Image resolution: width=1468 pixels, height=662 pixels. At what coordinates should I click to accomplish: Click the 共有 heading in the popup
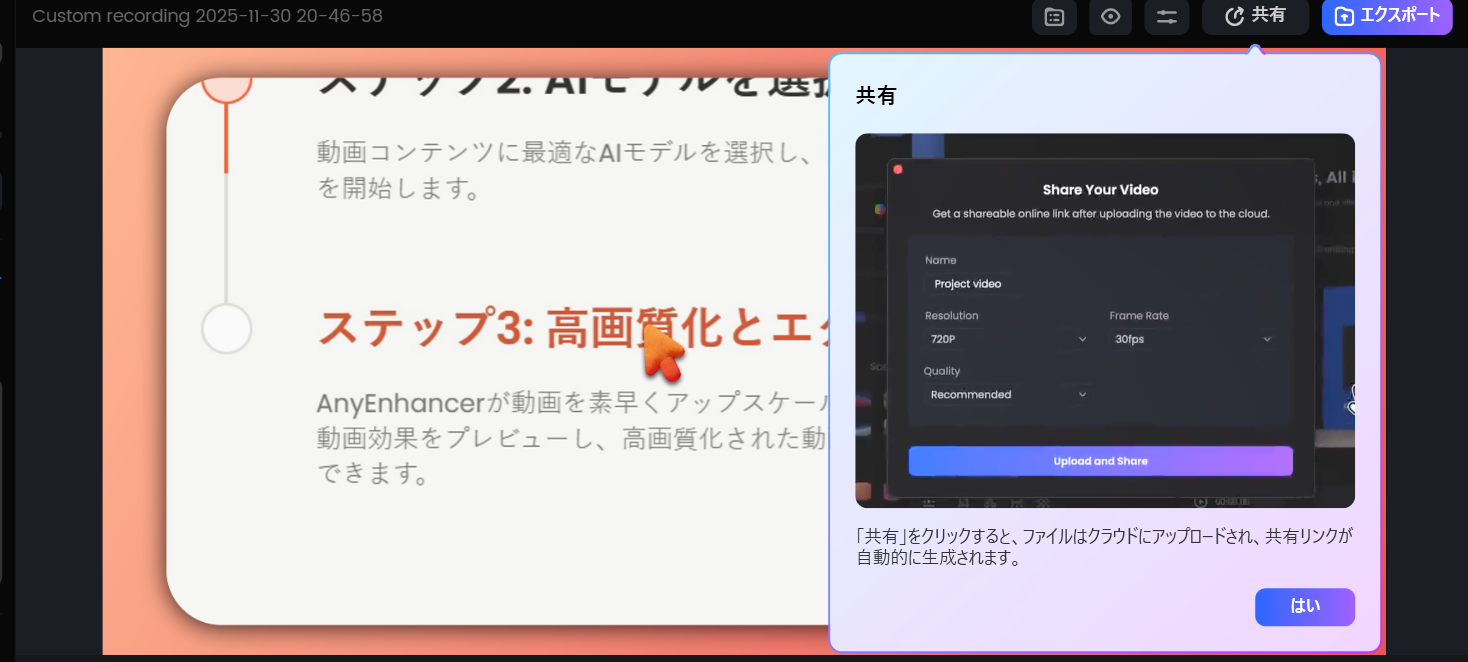click(x=876, y=96)
